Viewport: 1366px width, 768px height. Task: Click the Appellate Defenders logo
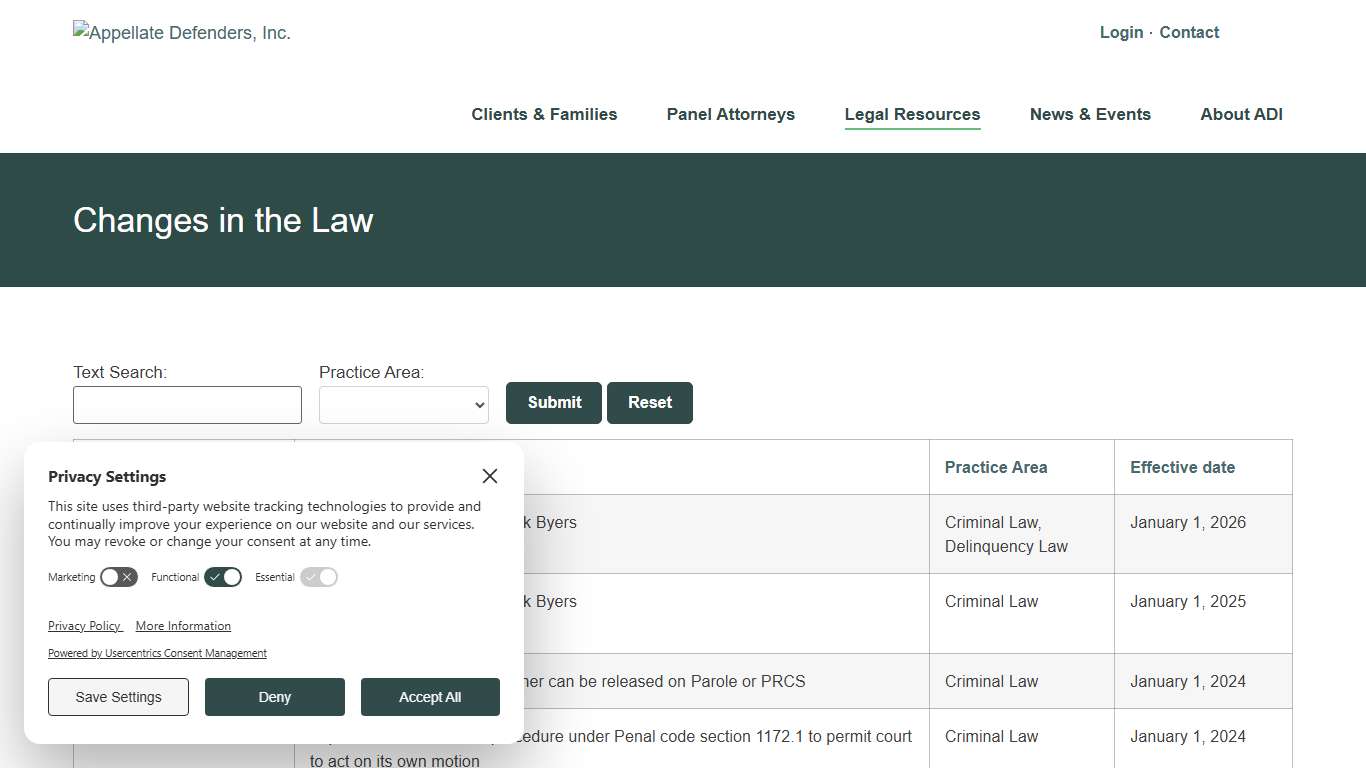tap(181, 32)
